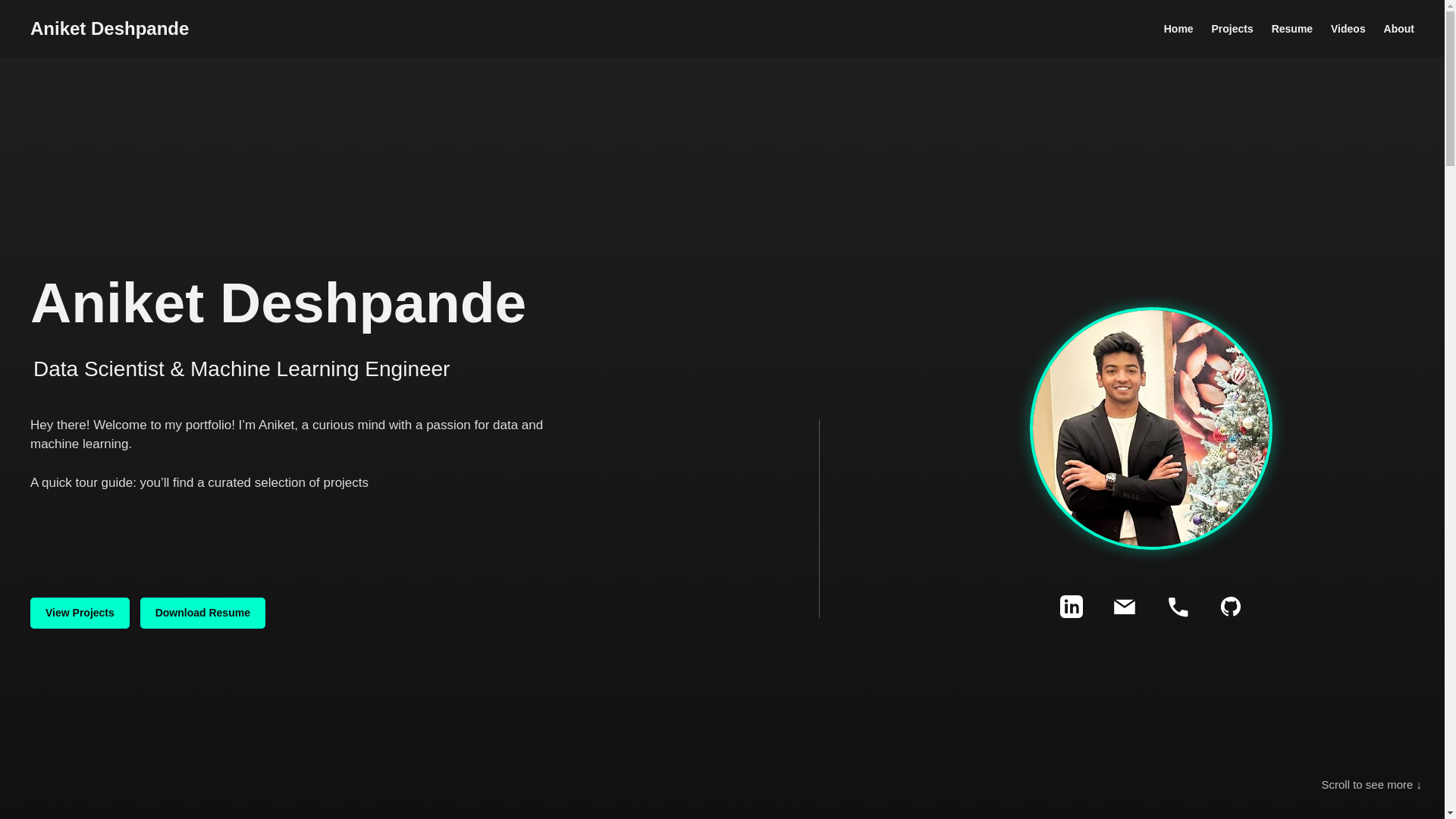Open the About nav link
The image size is (1456, 819).
[1398, 29]
